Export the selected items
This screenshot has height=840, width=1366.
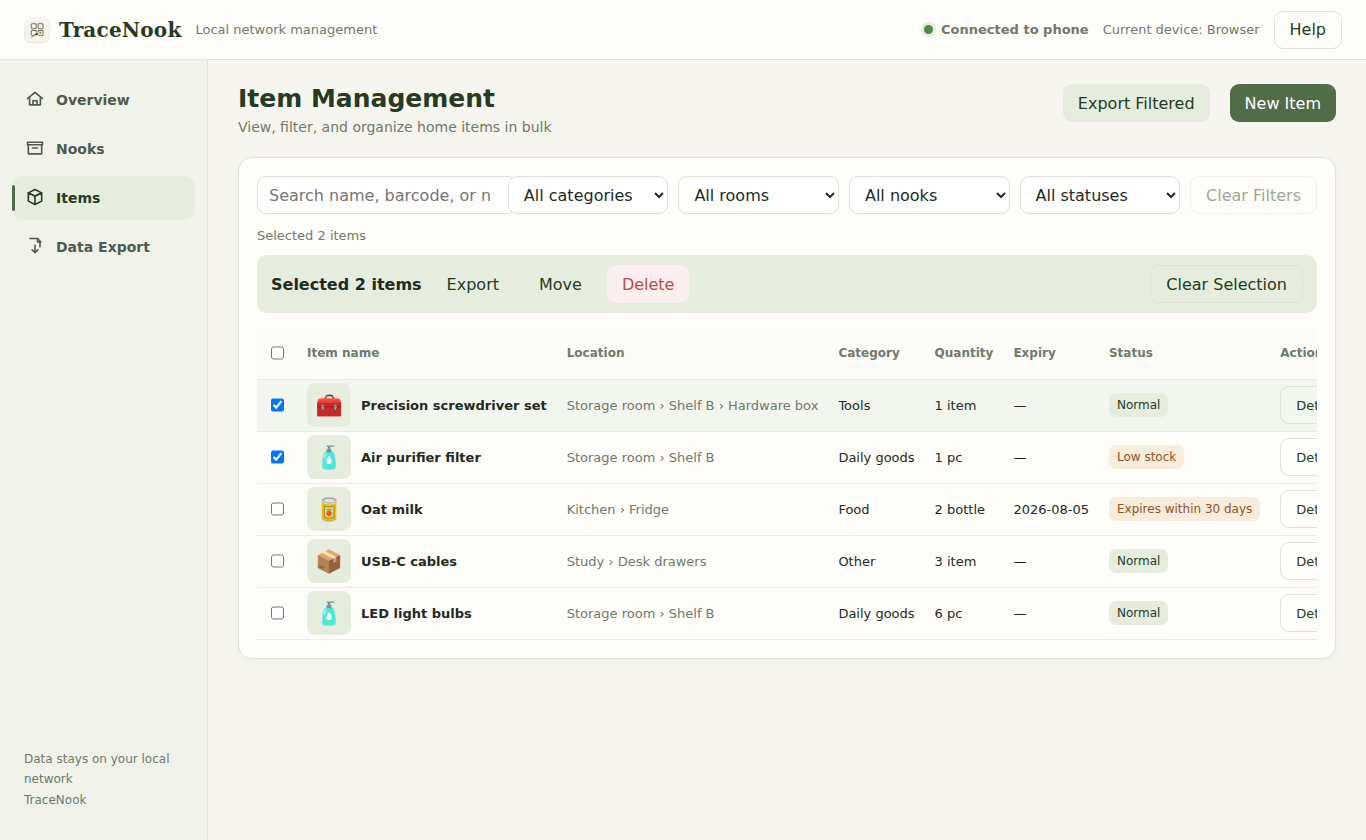coord(472,284)
